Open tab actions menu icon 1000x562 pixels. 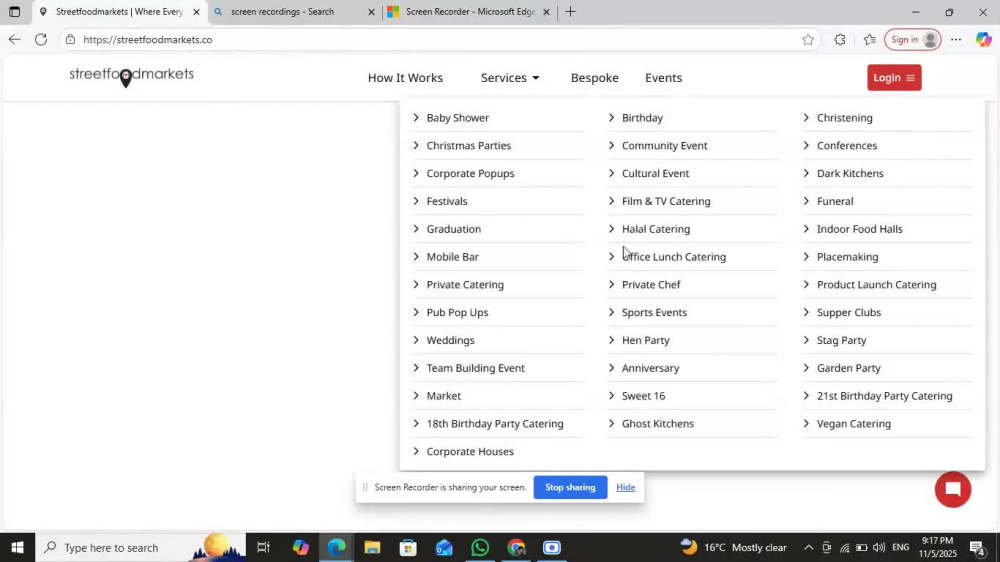pos(14,11)
